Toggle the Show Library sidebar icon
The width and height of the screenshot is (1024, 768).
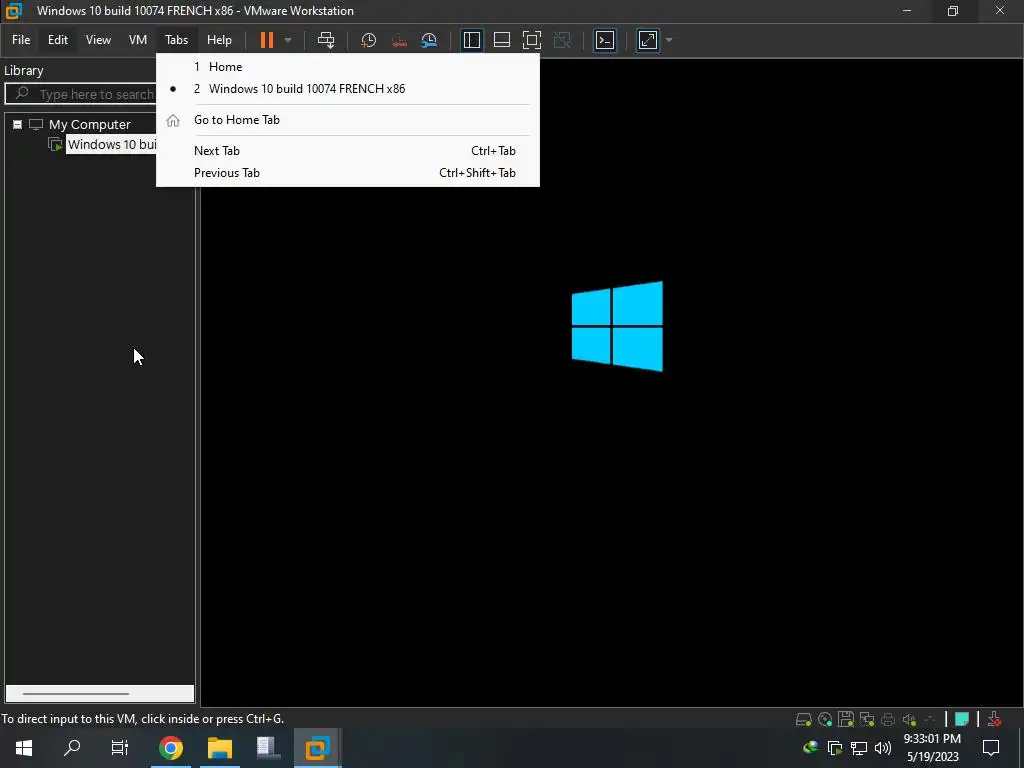tap(472, 40)
